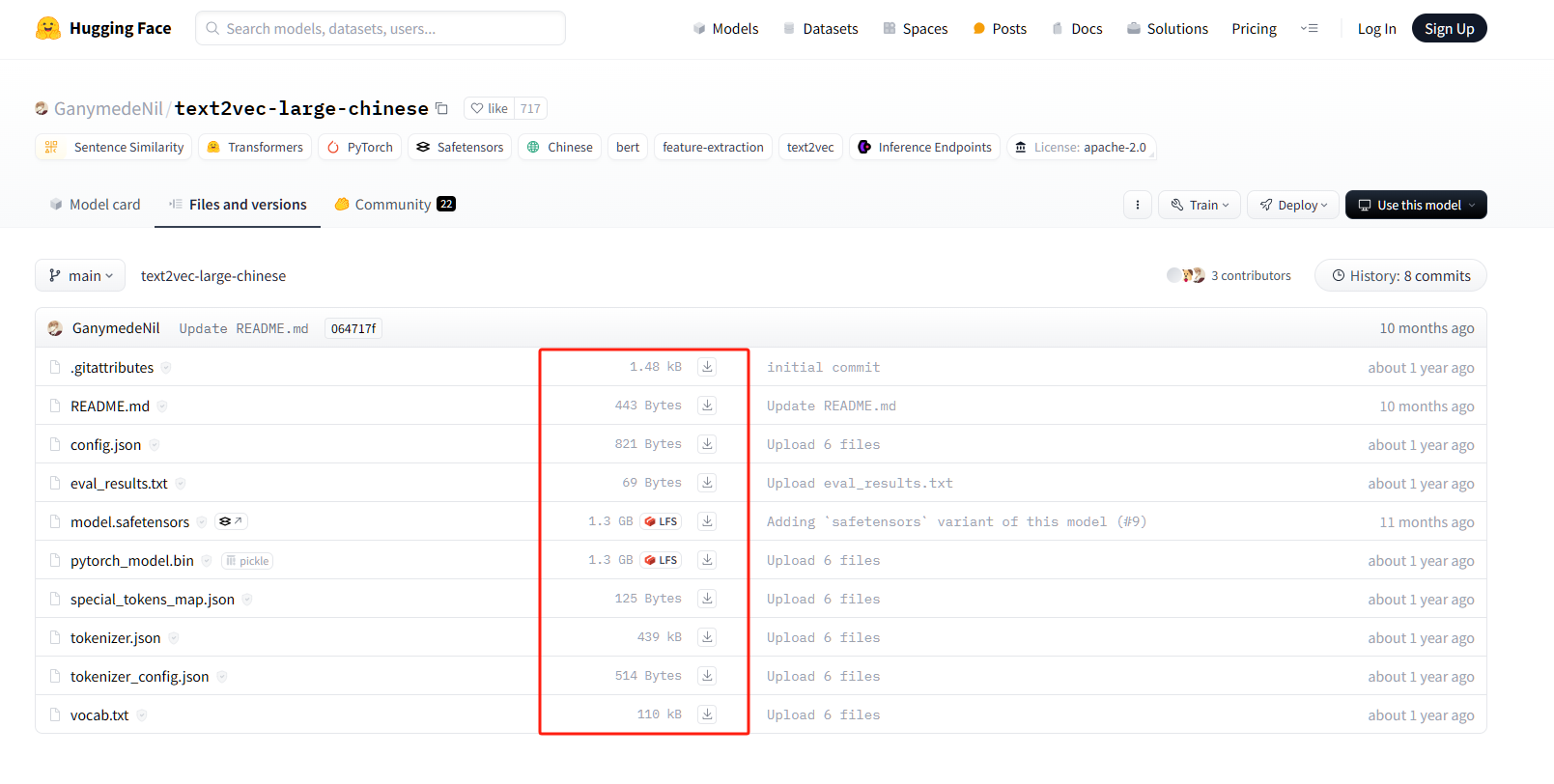
Task: Copy the model name with the copy icon
Action: coord(441,108)
